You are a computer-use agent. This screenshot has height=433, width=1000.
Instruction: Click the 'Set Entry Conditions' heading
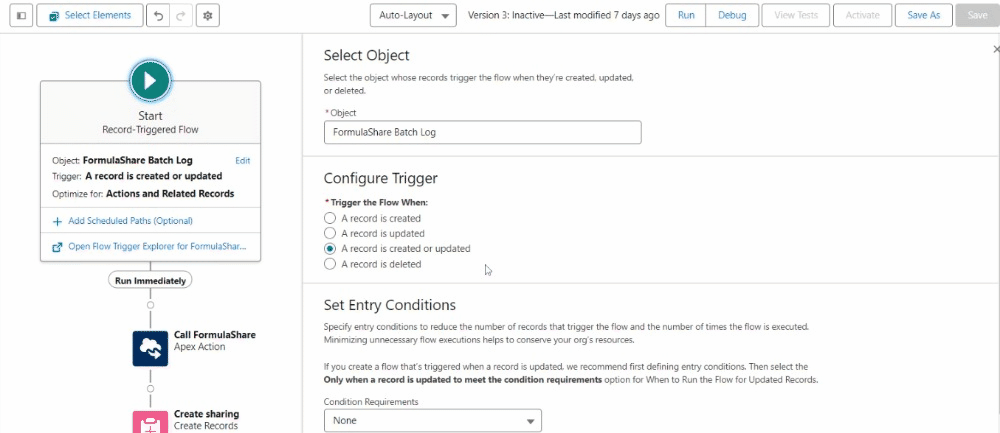(x=390, y=304)
